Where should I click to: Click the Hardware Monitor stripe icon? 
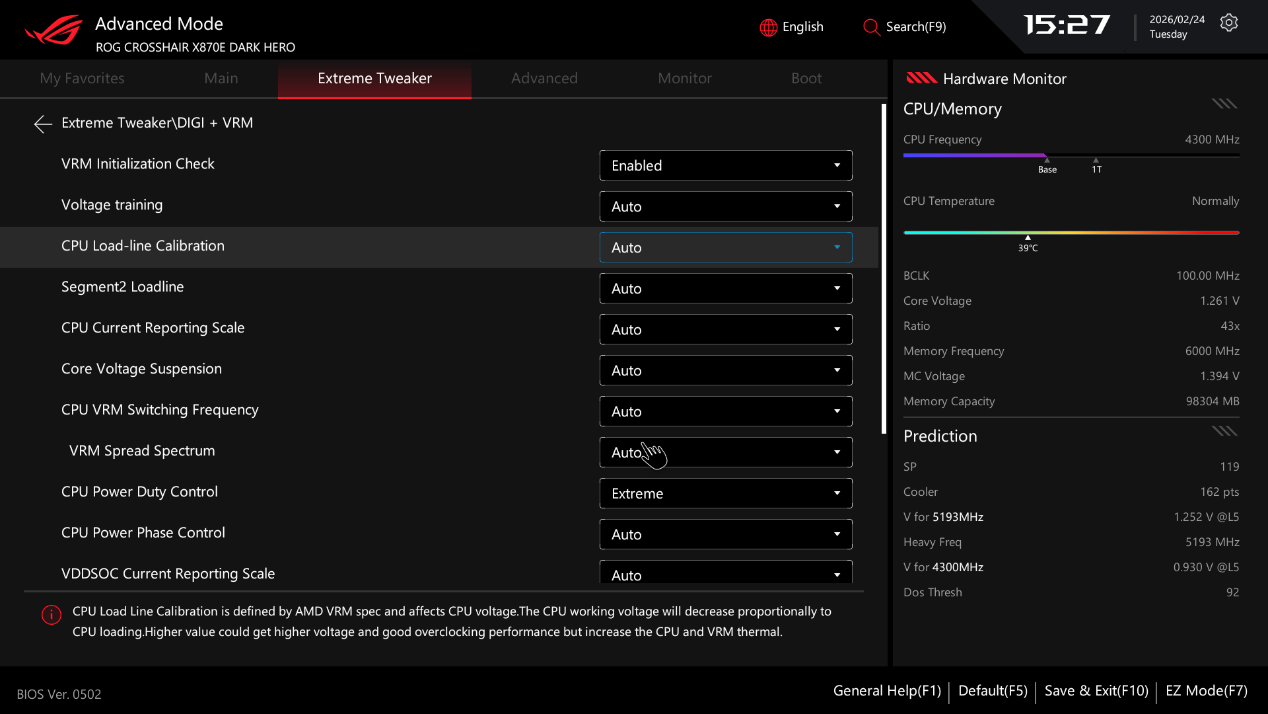coord(920,79)
